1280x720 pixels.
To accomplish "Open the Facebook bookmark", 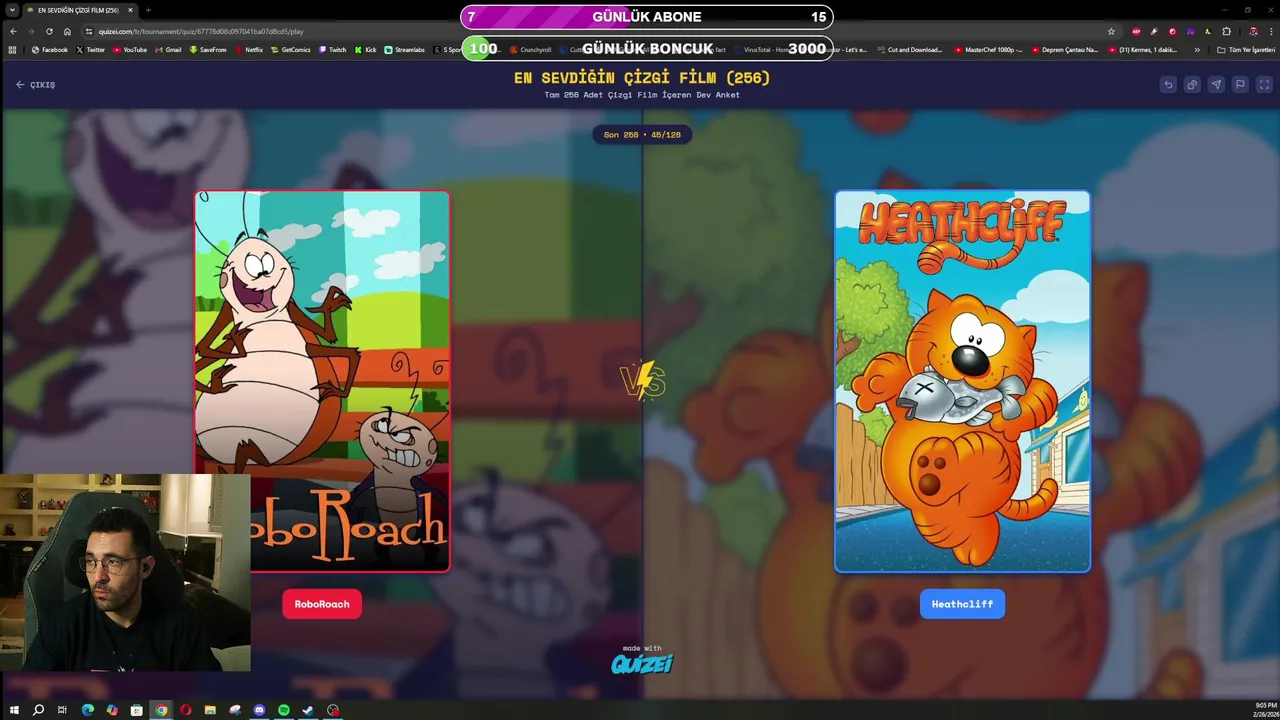I will (x=49, y=49).
